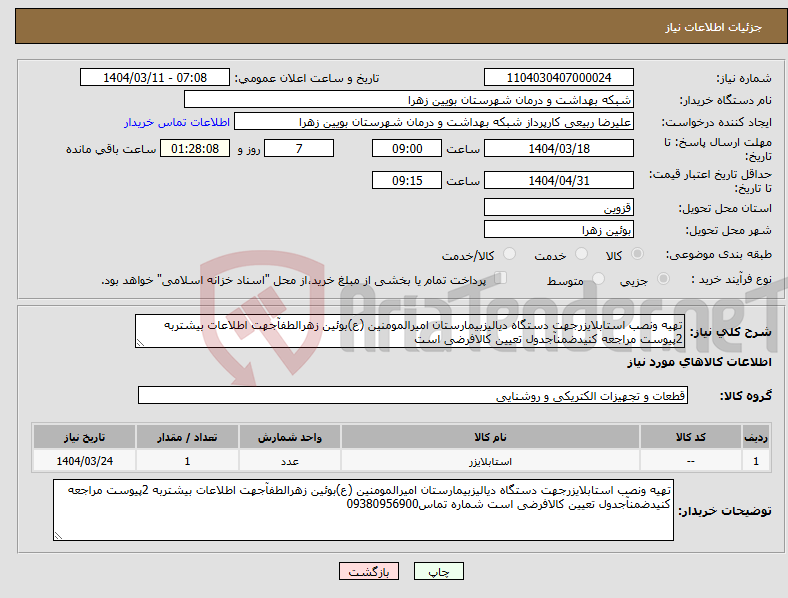788x598 pixels.
Task: Click the quantity cell 1 in the table
Action: click(x=187, y=461)
